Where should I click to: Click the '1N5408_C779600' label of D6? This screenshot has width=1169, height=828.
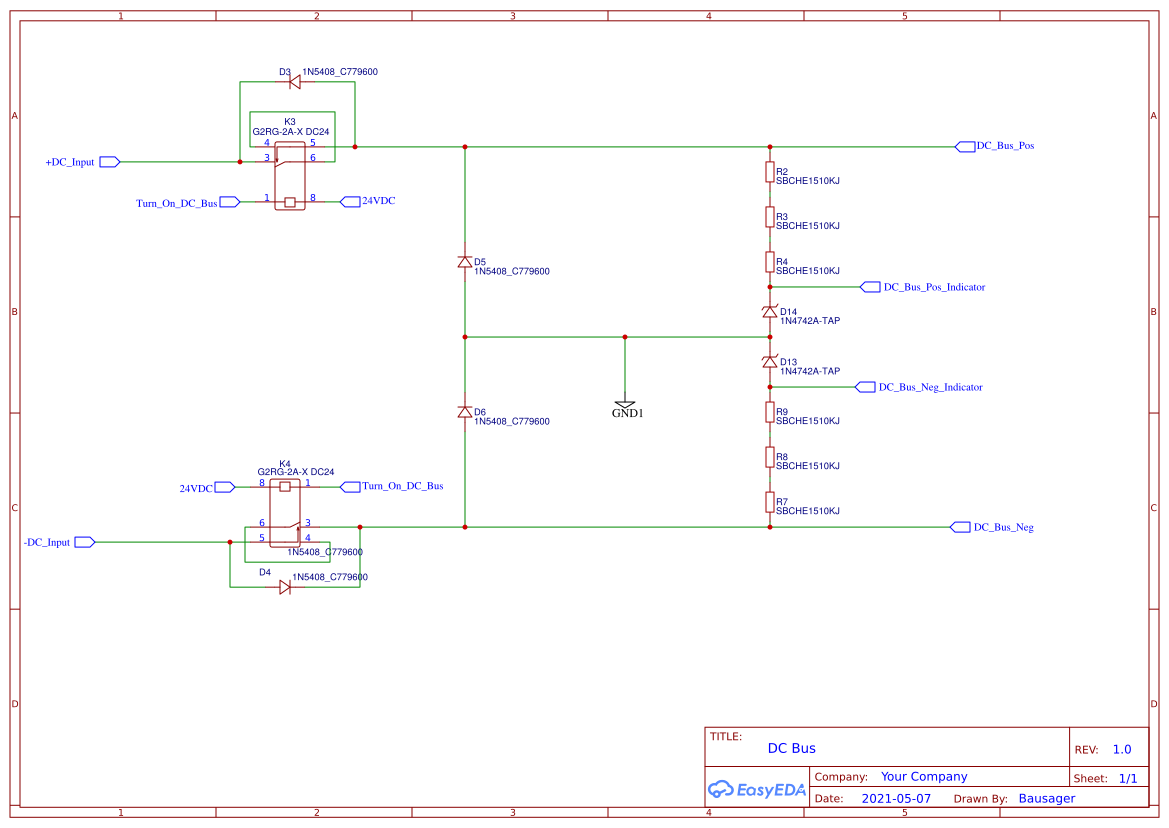(x=512, y=421)
